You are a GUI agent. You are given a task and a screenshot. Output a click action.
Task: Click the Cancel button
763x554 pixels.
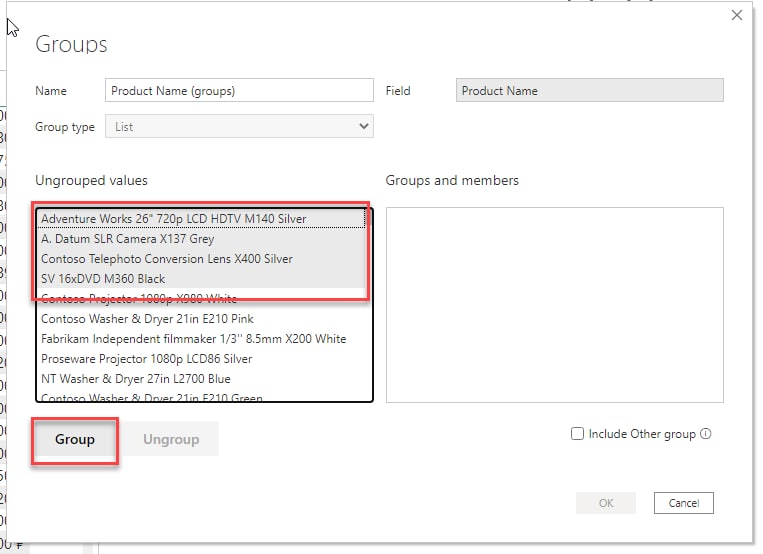coord(684,503)
